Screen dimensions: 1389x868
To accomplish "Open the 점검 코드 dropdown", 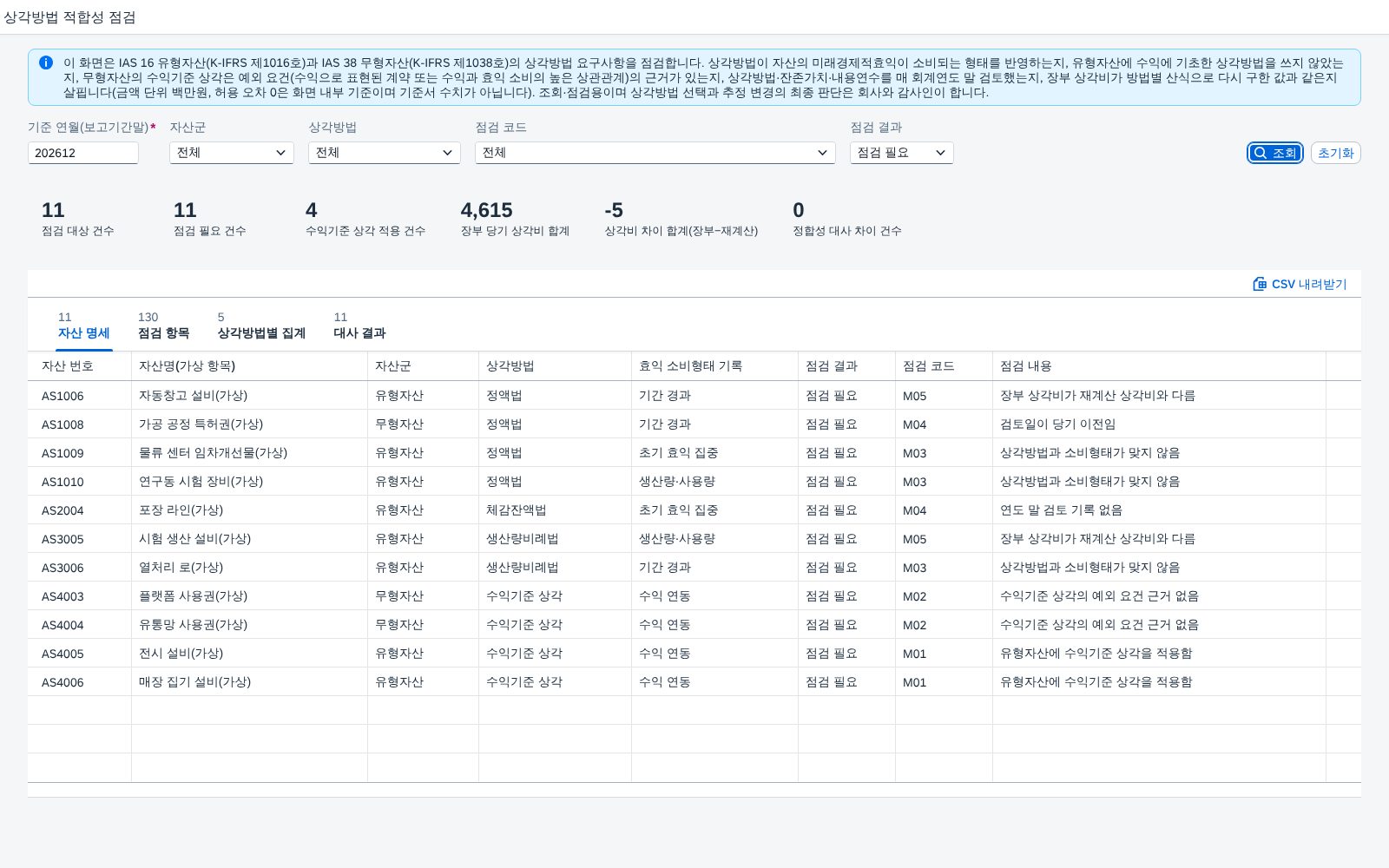I will coord(655,153).
